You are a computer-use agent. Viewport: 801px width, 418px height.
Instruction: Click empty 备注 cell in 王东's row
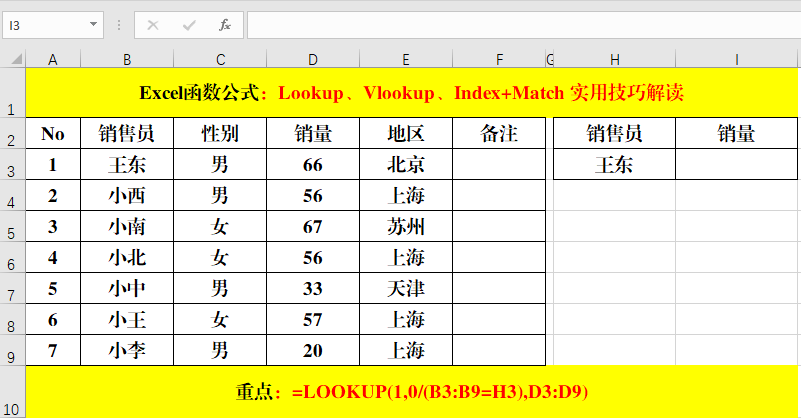pos(499,165)
